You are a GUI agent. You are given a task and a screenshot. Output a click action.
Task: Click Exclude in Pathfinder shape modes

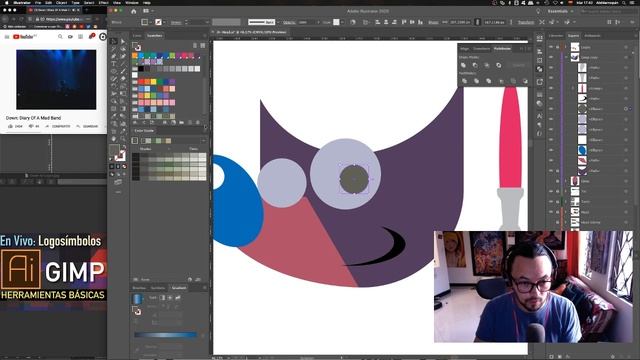[499, 65]
